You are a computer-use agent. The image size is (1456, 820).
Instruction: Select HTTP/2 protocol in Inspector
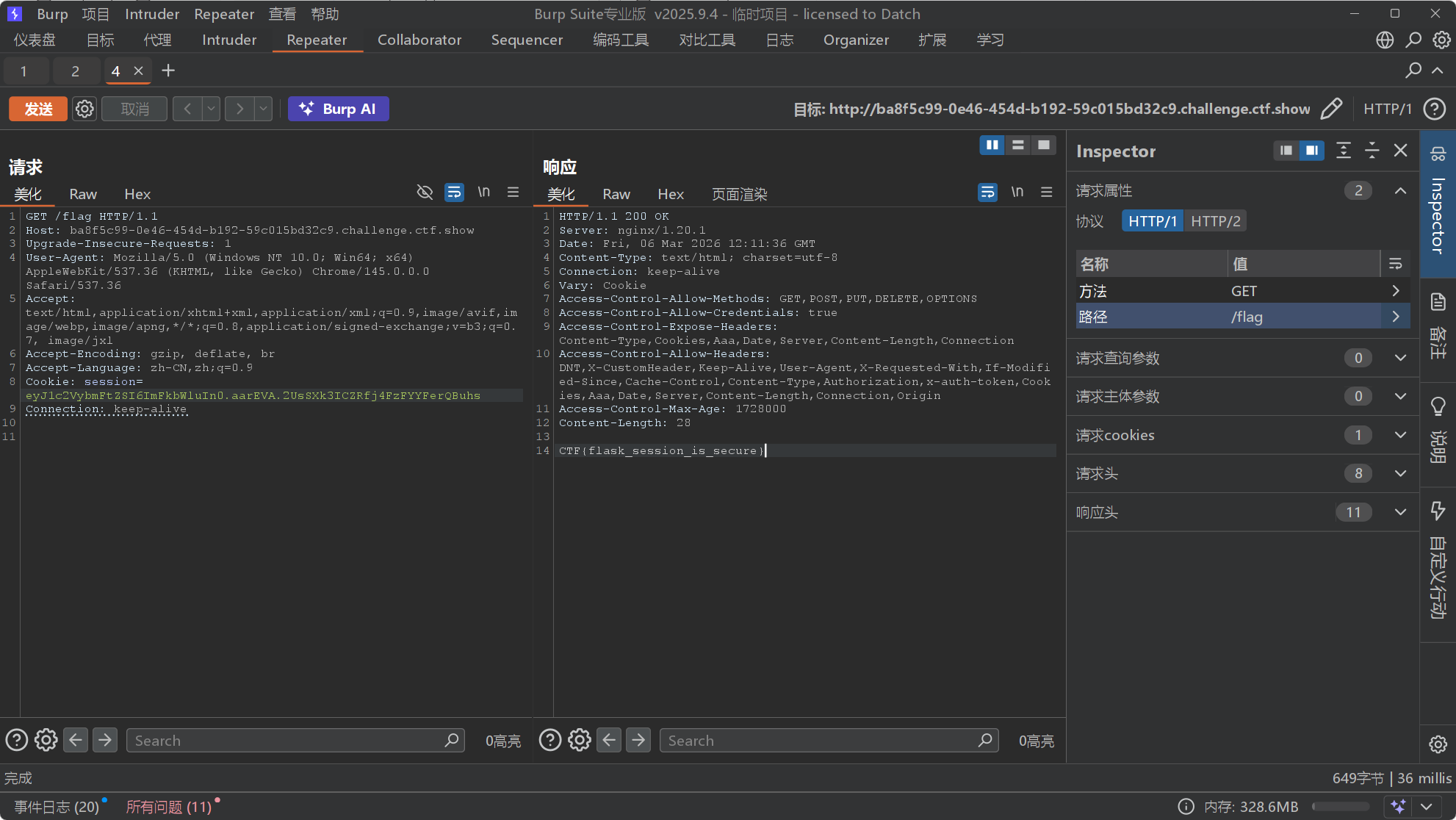pyautogui.click(x=1215, y=221)
